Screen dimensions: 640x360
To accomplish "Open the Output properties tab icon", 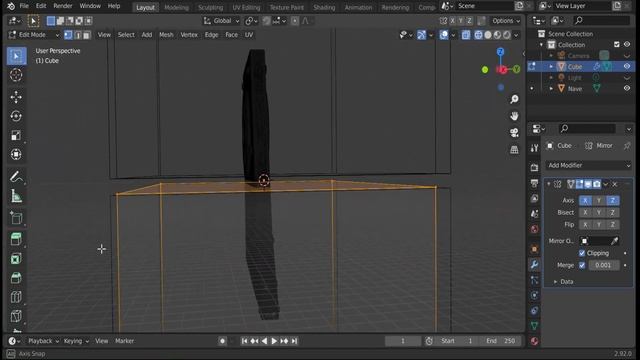I will (534, 183).
